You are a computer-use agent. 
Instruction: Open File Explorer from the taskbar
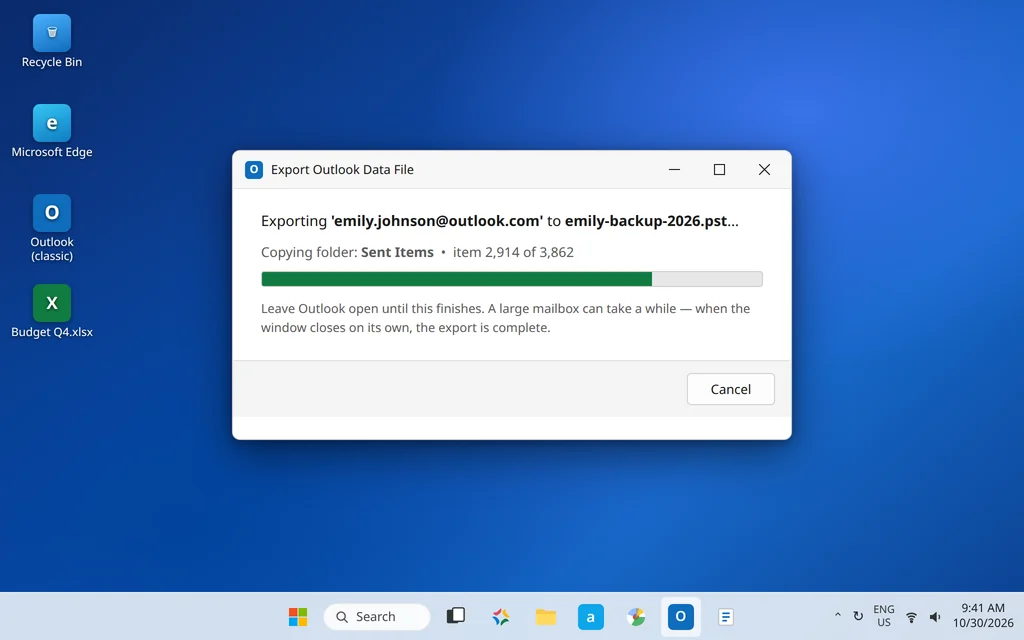tap(546, 616)
